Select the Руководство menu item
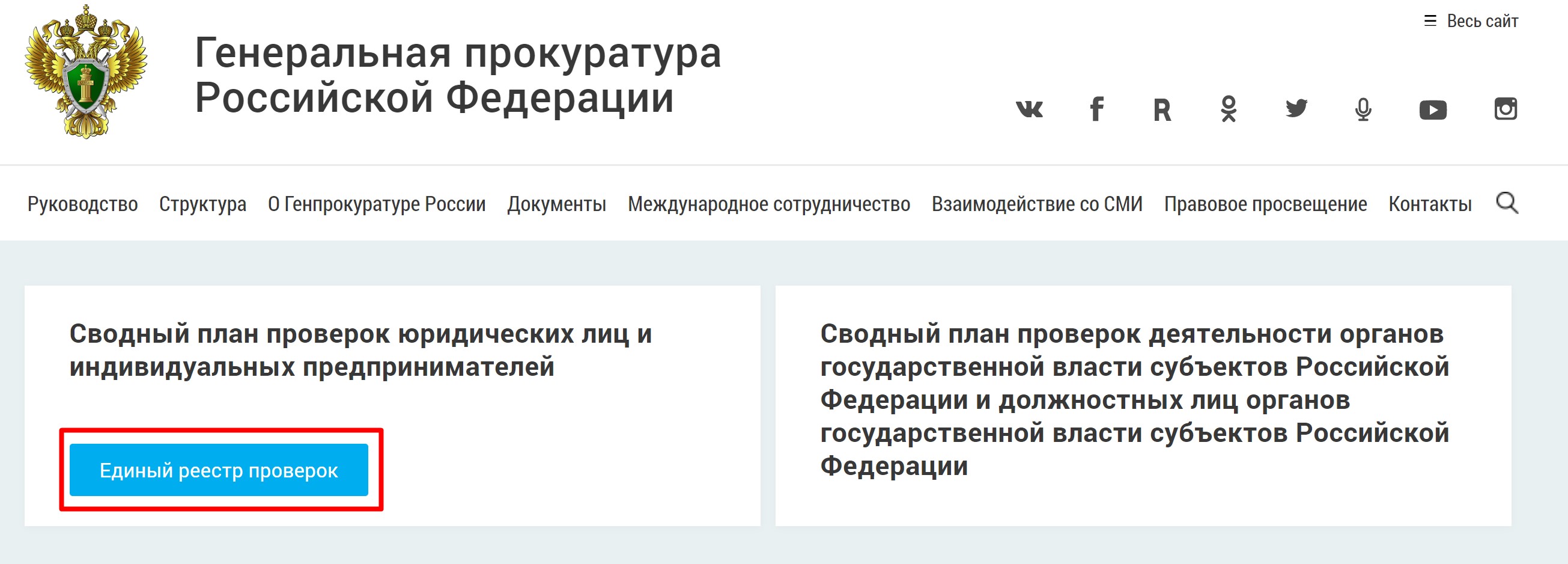Viewport: 1568px width, 564px height. click(84, 204)
